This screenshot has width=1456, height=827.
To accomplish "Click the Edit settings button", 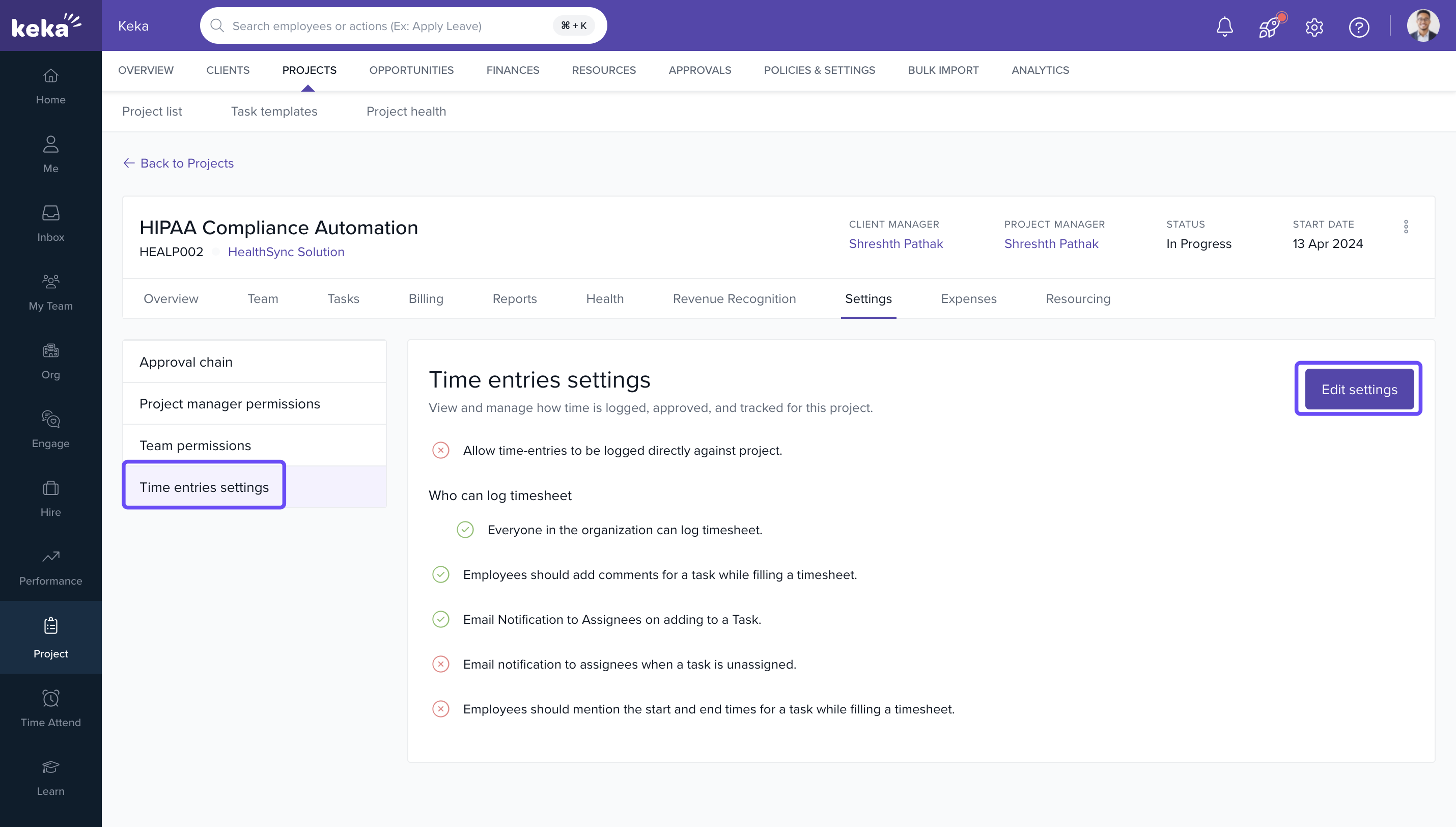I will click(1358, 389).
